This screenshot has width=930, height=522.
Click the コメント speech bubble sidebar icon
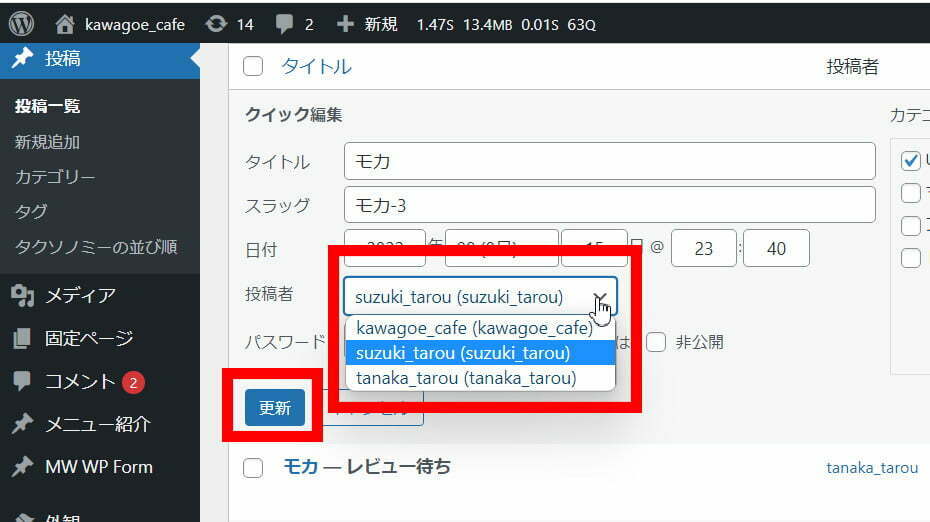22,381
